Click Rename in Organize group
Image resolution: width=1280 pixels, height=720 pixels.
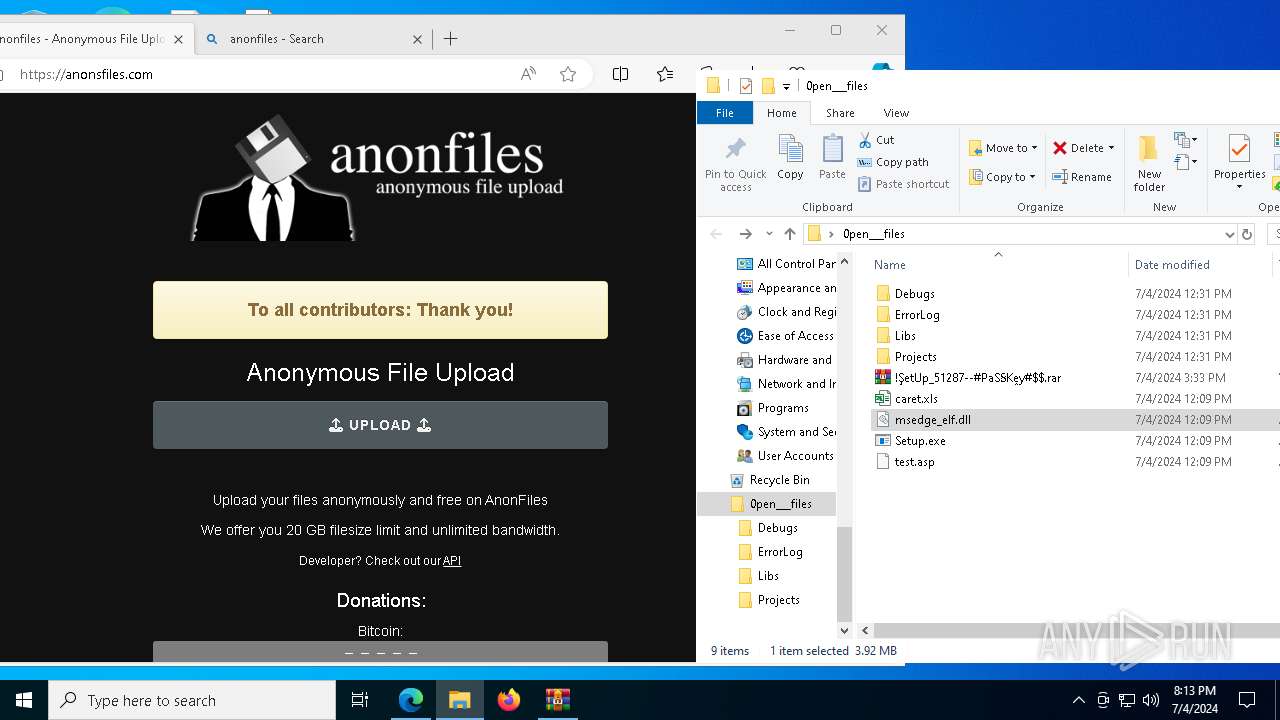[1082, 177]
